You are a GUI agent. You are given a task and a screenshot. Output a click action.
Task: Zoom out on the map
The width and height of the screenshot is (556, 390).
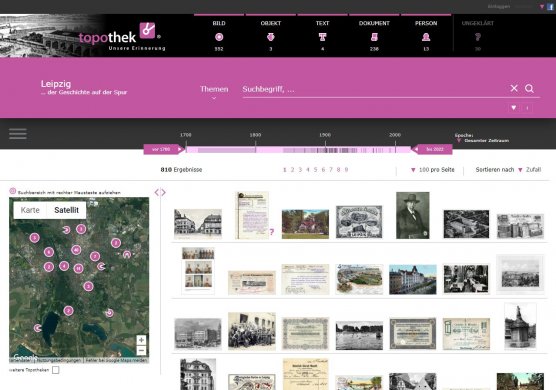point(141,351)
